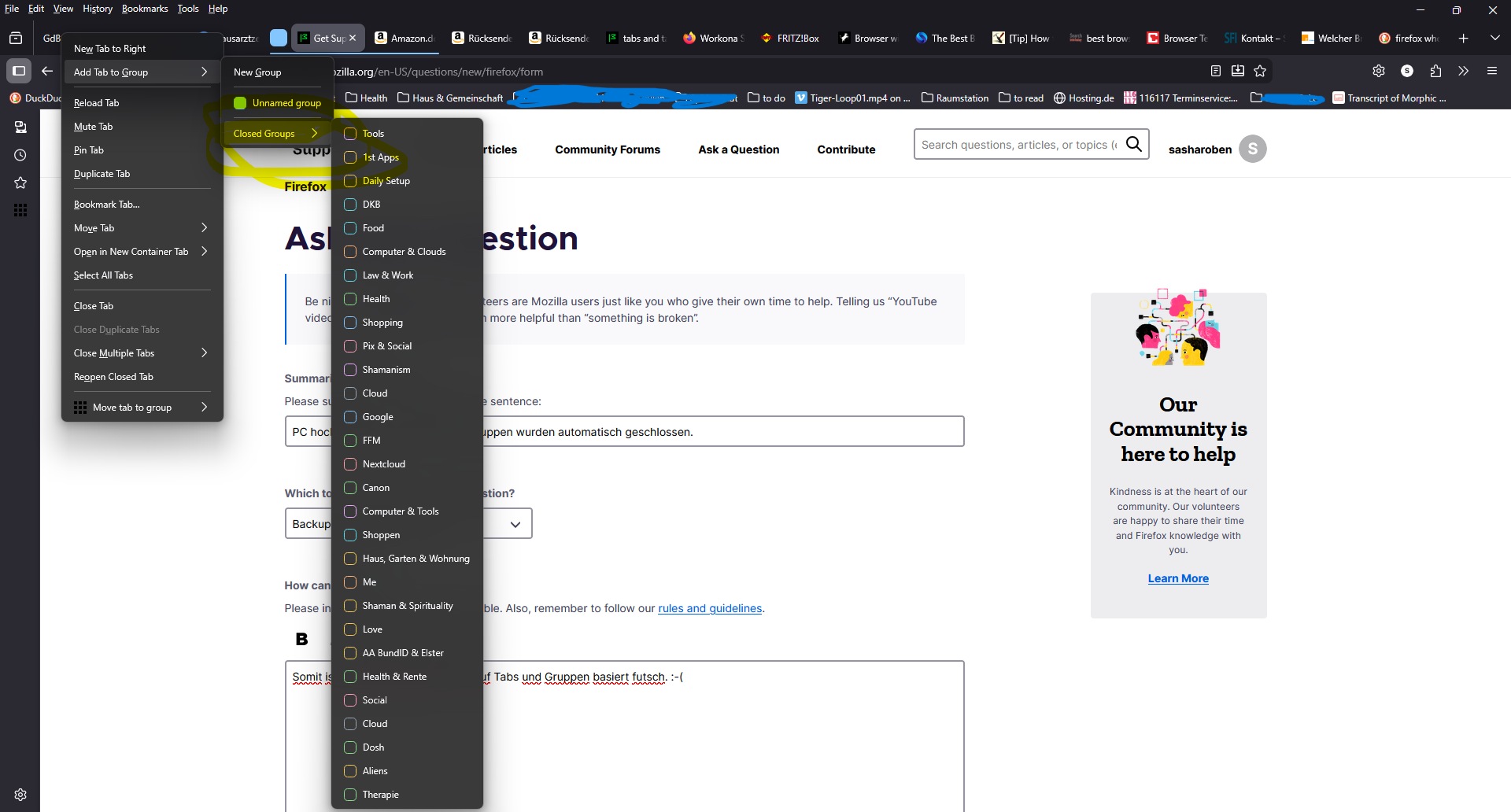Select the Daily Setup closed group
The width and height of the screenshot is (1511, 812).
[x=386, y=181]
